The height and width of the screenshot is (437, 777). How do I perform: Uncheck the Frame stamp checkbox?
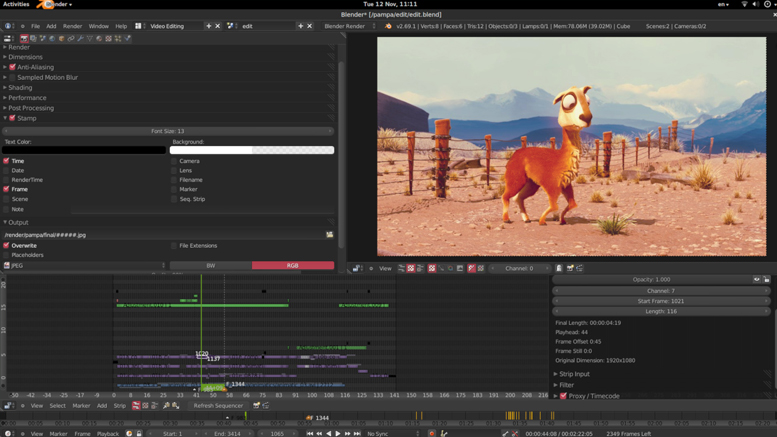[6, 189]
